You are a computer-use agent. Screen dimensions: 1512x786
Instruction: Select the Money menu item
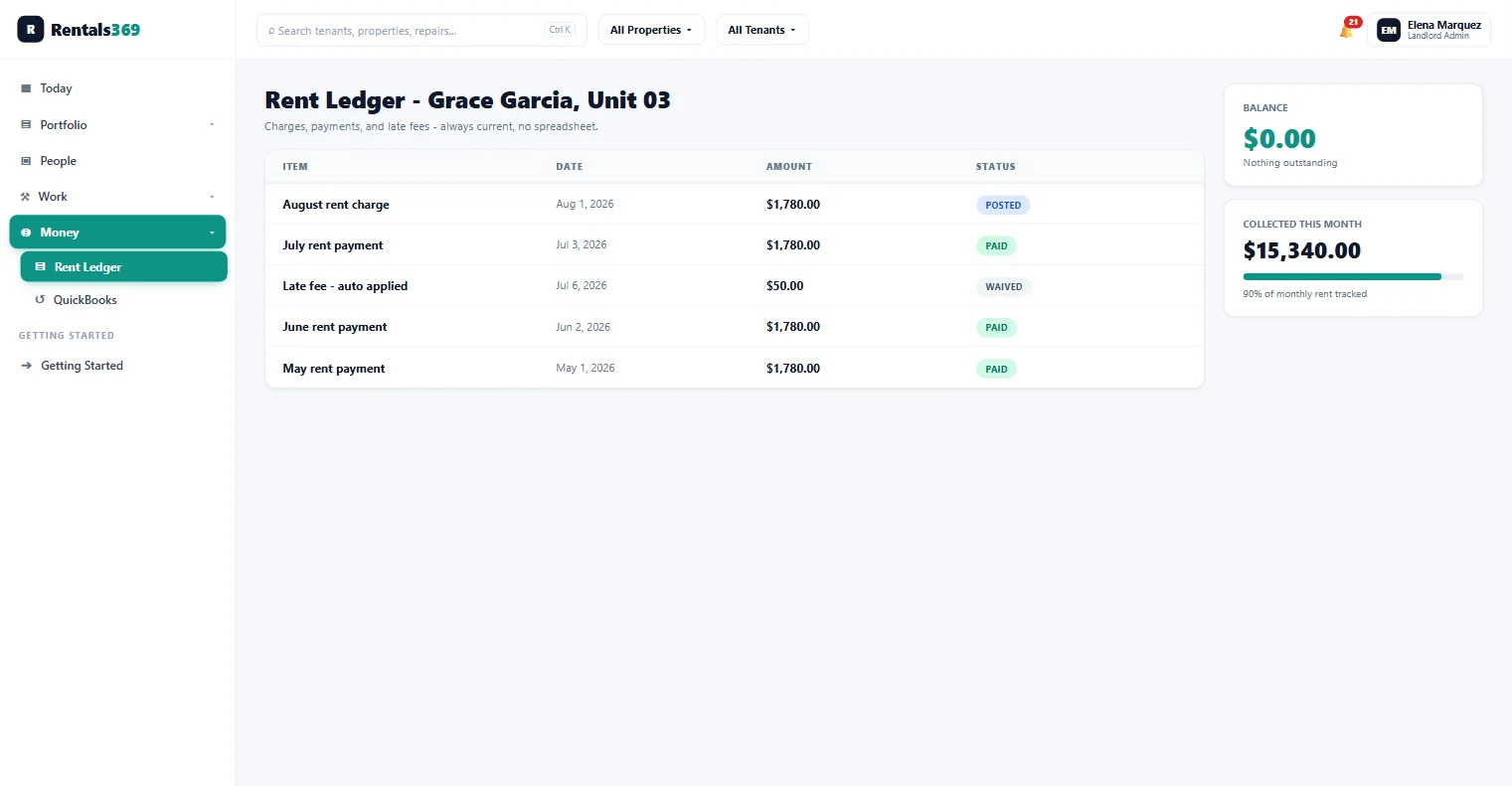pos(117,233)
